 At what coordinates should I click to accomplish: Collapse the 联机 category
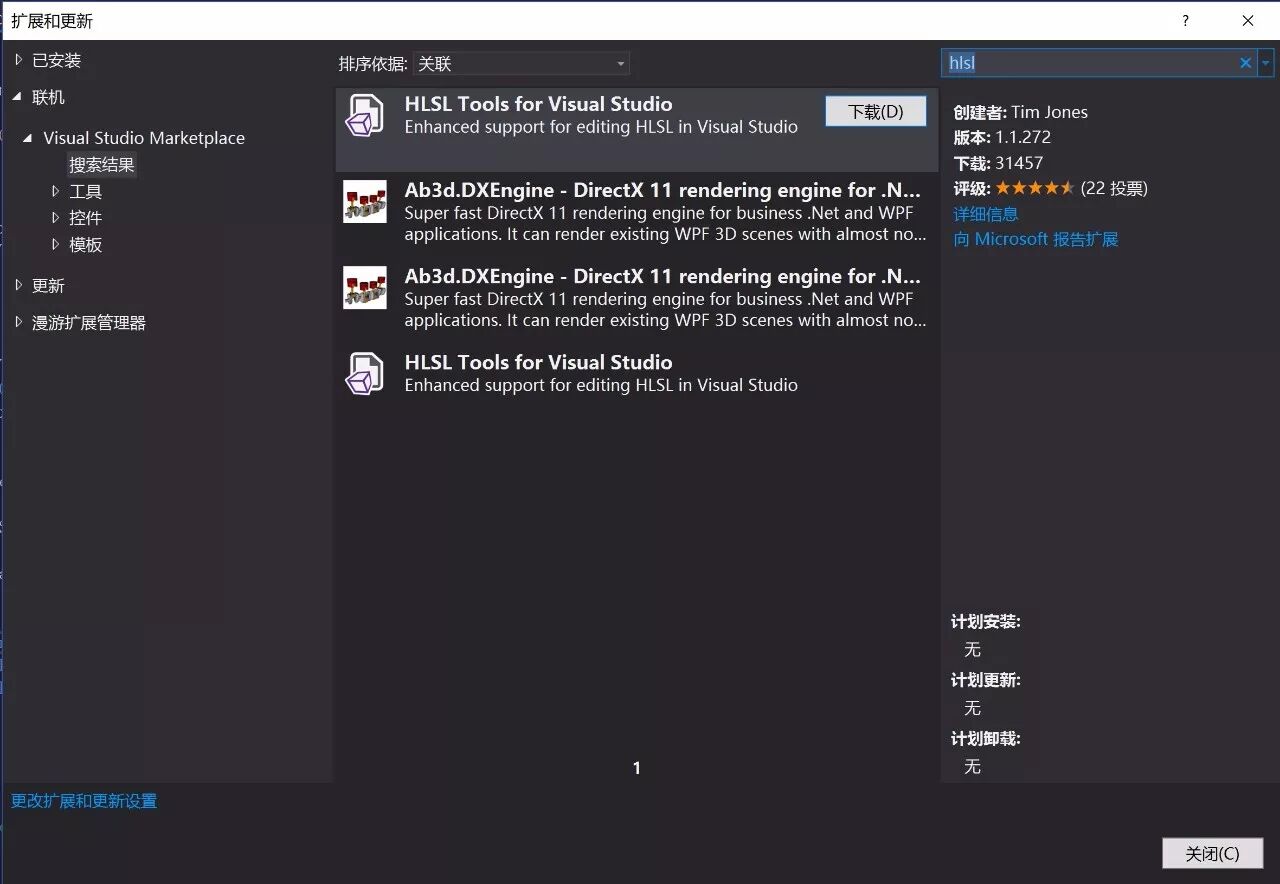click(17, 97)
